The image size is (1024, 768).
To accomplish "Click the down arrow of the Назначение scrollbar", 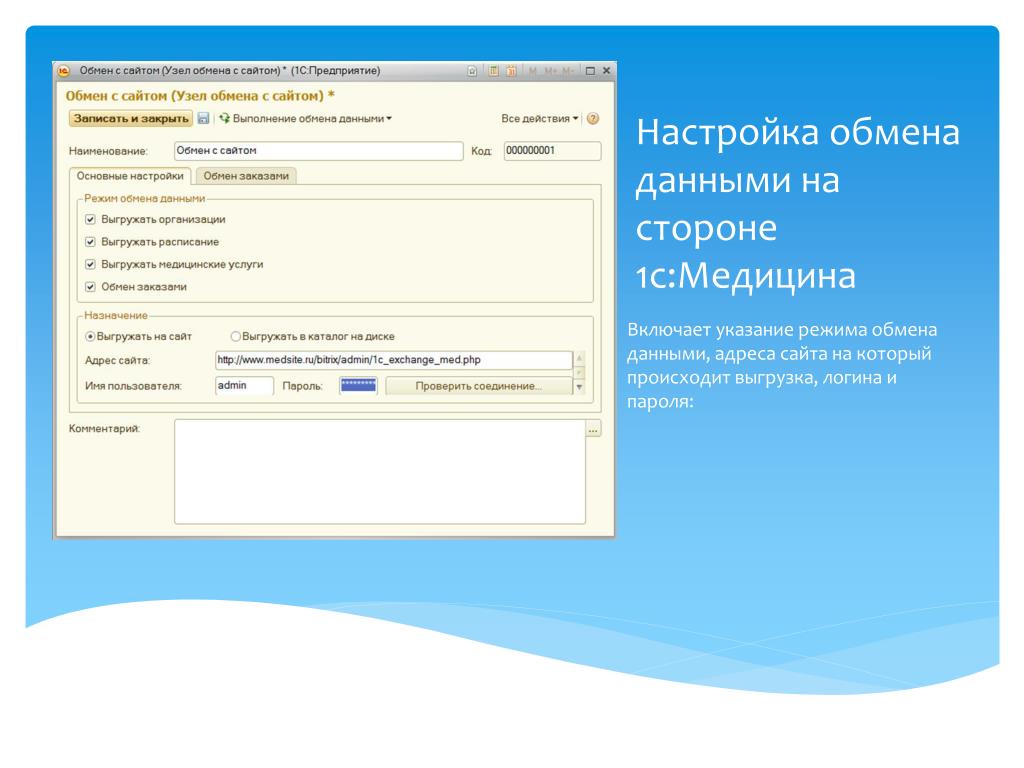I will (579, 387).
